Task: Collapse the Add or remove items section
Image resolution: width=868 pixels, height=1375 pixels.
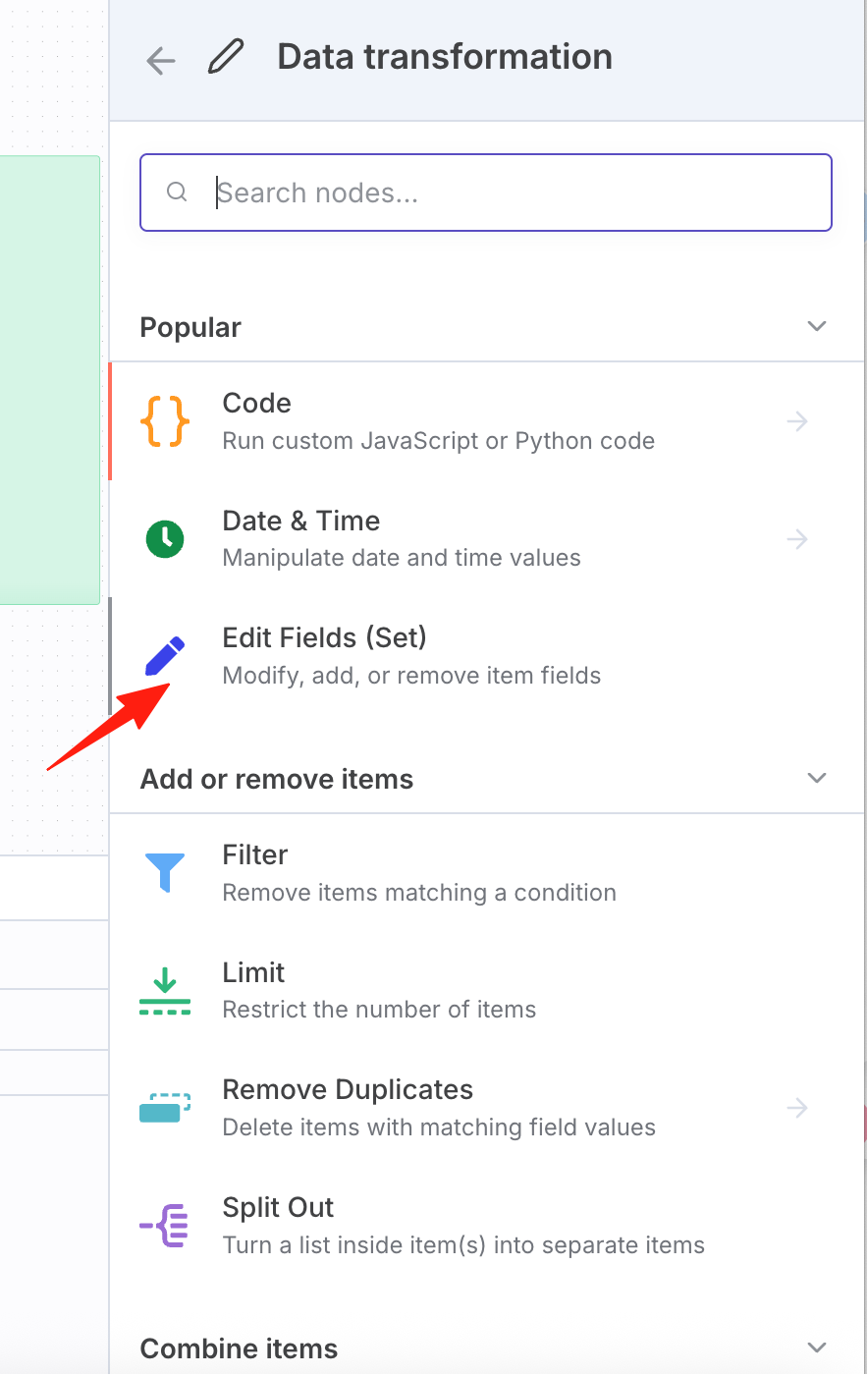Action: tap(817, 778)
